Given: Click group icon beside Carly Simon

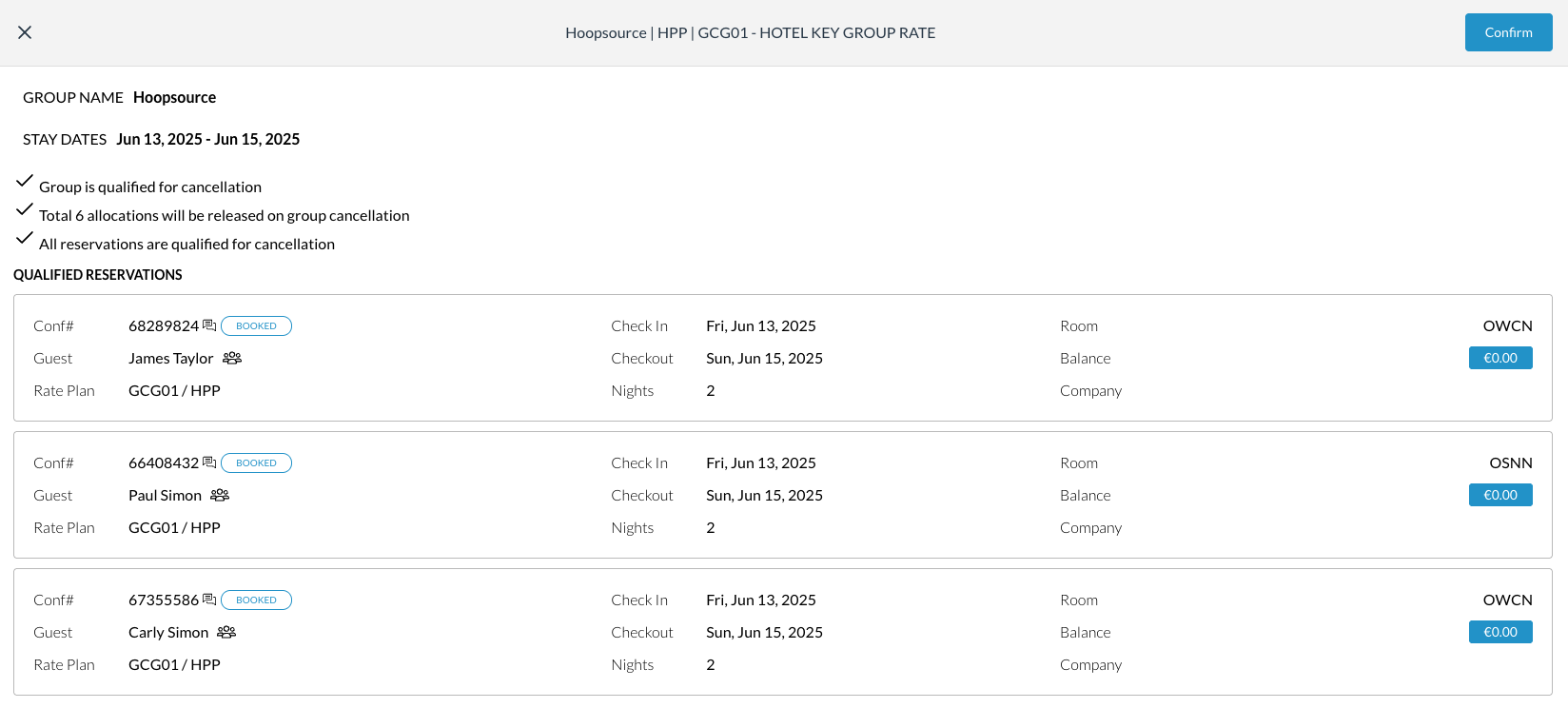Looking at the screenshot, I should 226,632.
